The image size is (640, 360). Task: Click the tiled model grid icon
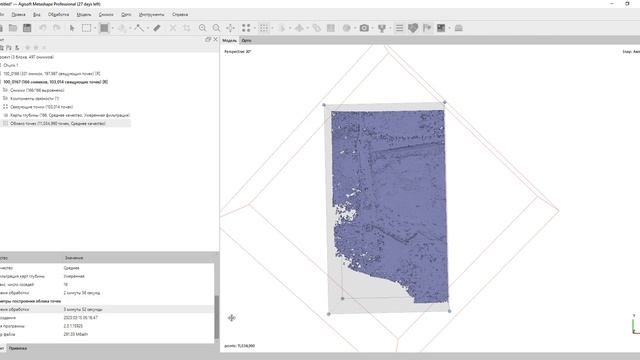331,28
